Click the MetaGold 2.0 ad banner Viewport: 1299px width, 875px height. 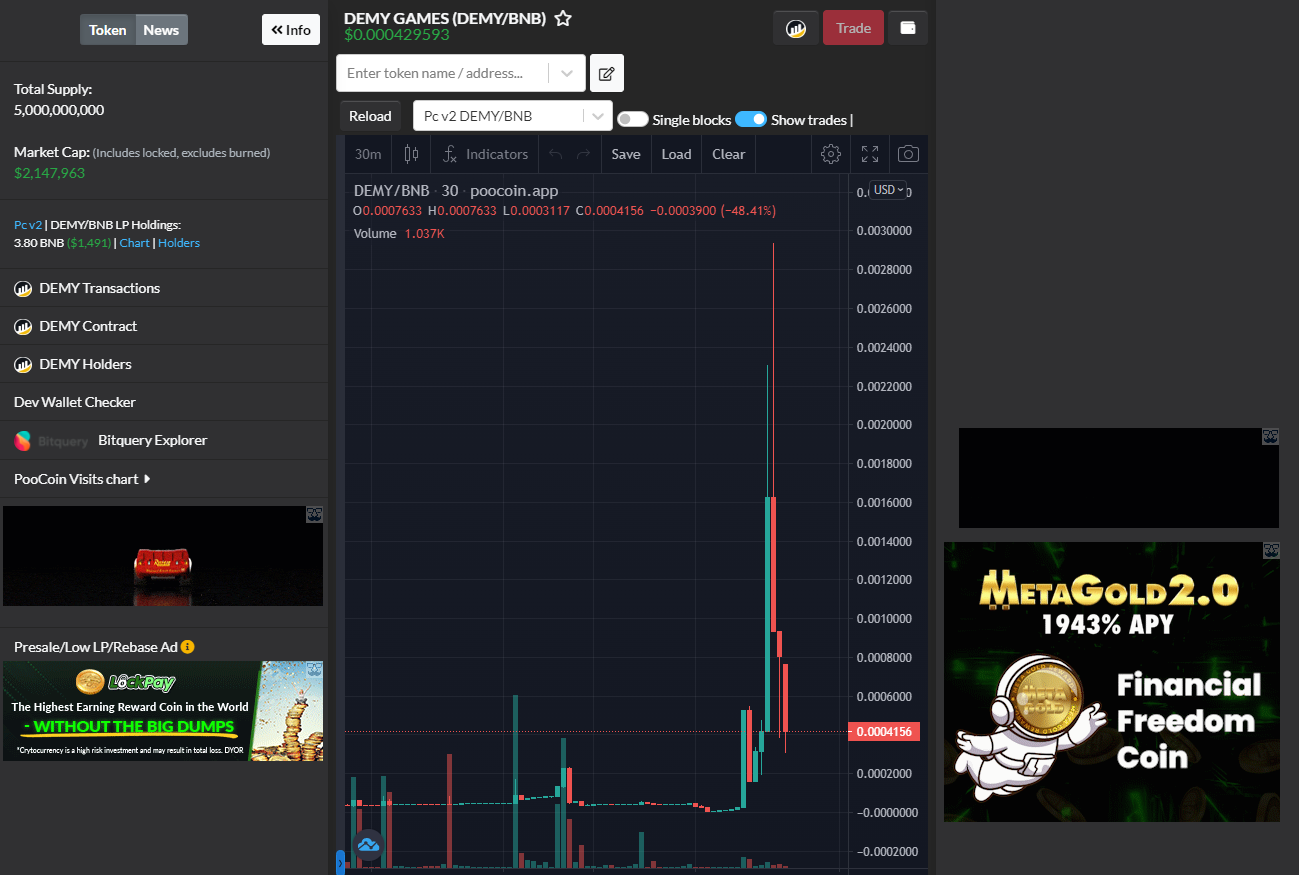(1112, 682)
